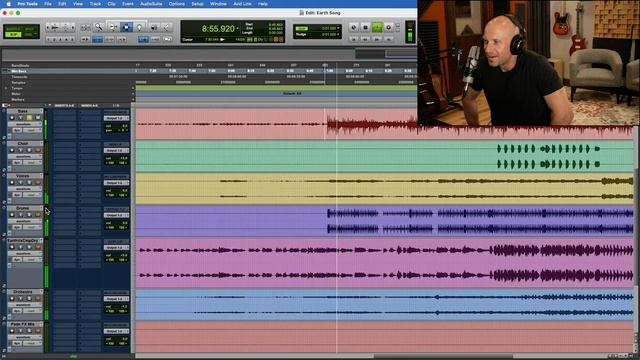640x360 pixels.
Task: Click the Apple logo in menu bar
Action: click(9, 4)
